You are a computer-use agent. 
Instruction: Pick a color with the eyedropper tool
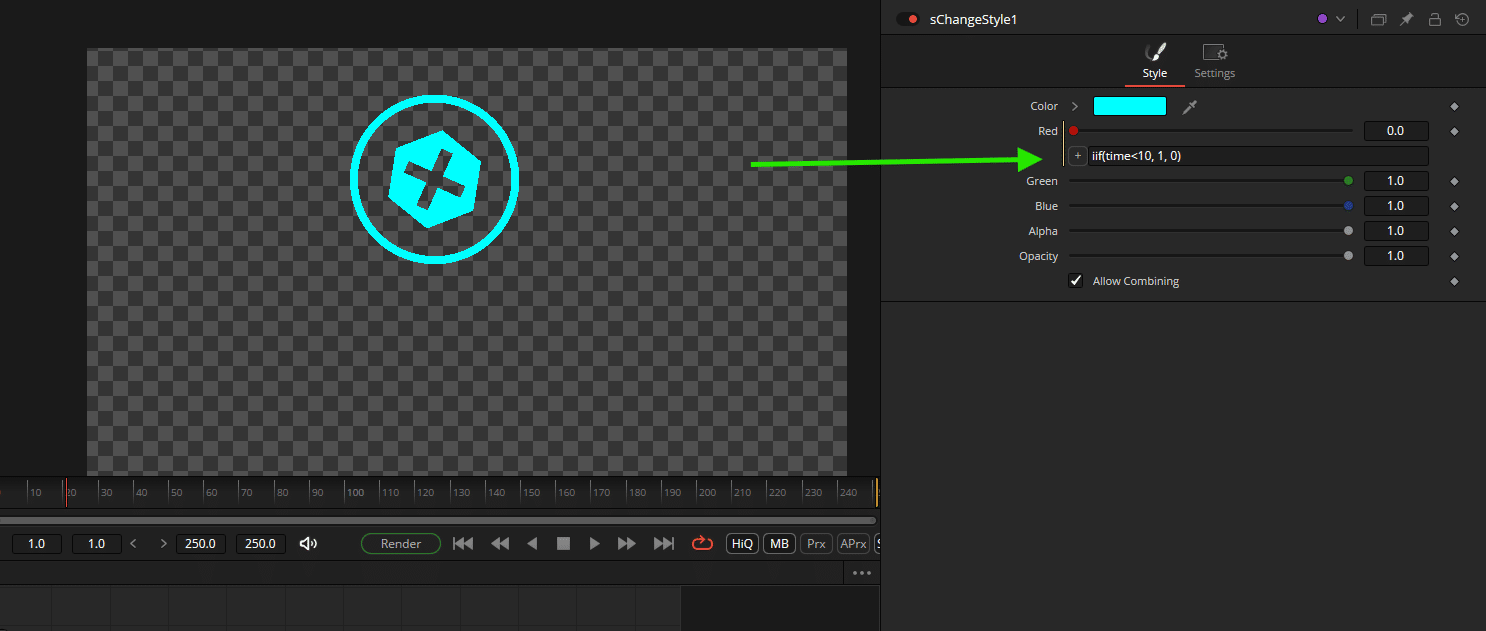1189,106
